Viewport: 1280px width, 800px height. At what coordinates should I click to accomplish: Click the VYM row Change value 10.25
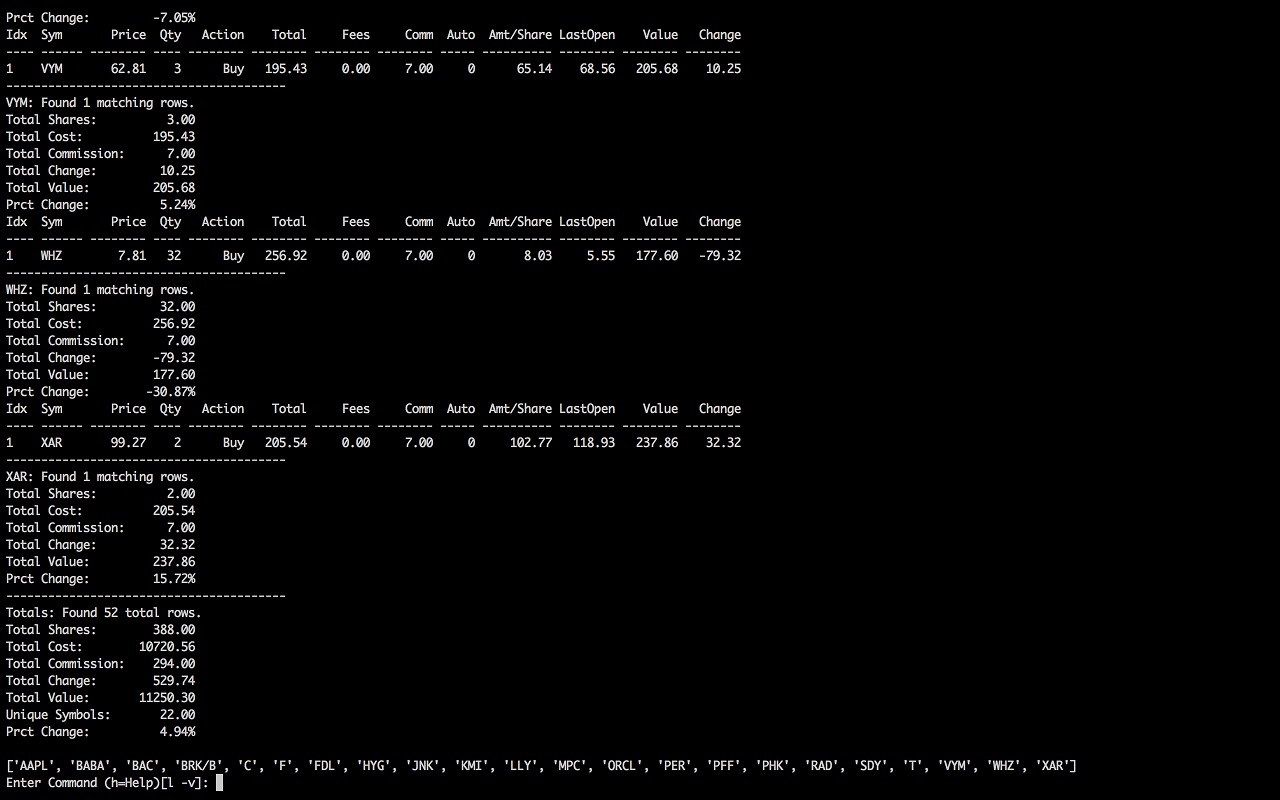723,69
